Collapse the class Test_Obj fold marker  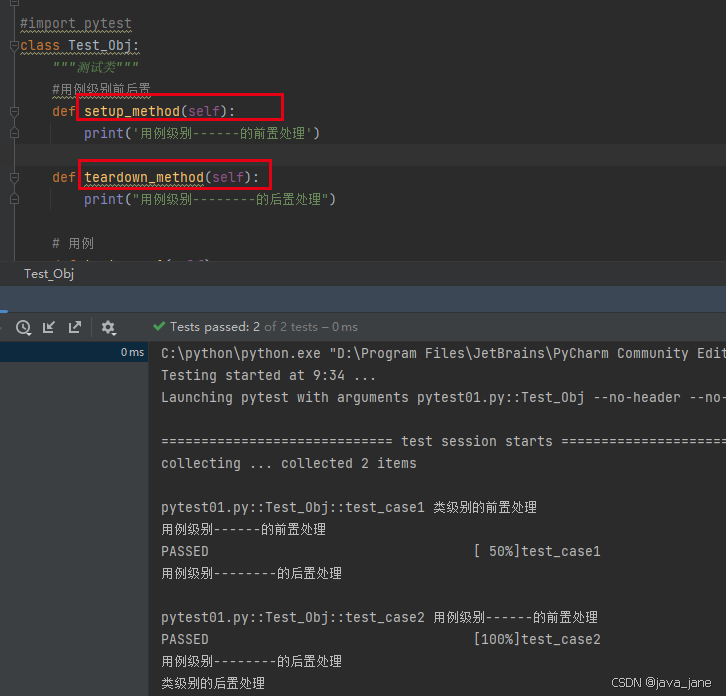pos(14,45)
